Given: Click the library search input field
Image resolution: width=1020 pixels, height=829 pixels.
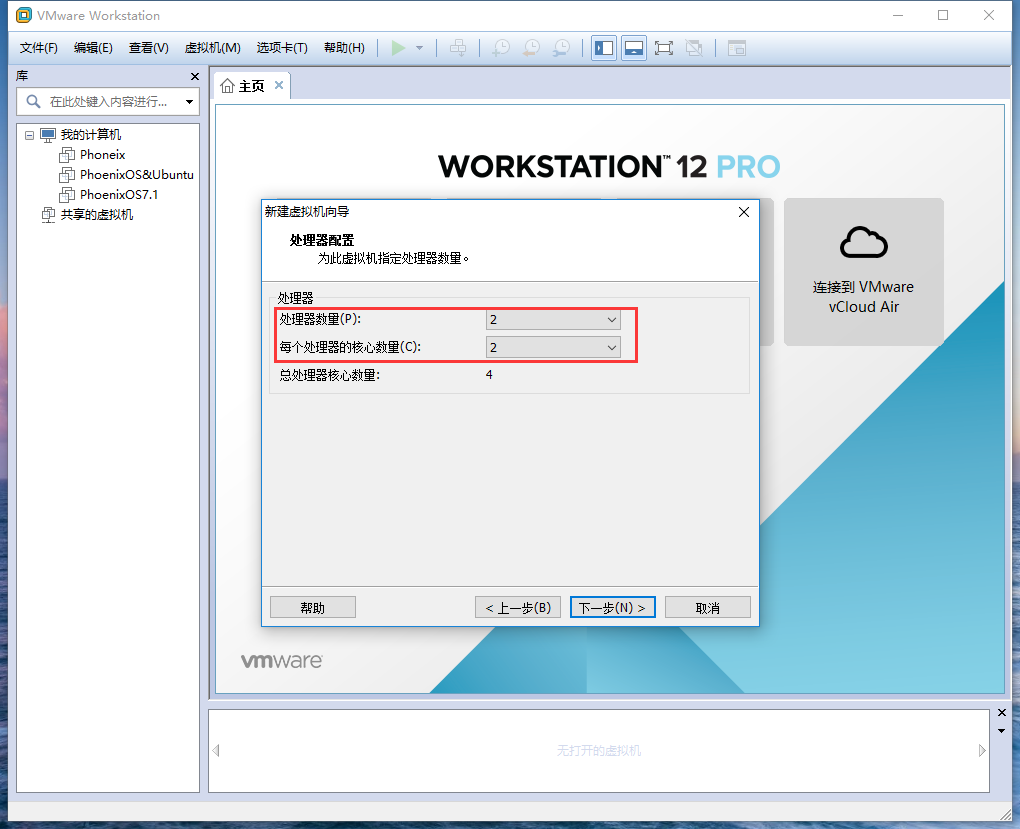Looking at the screenshot, I should coord(109,102).
